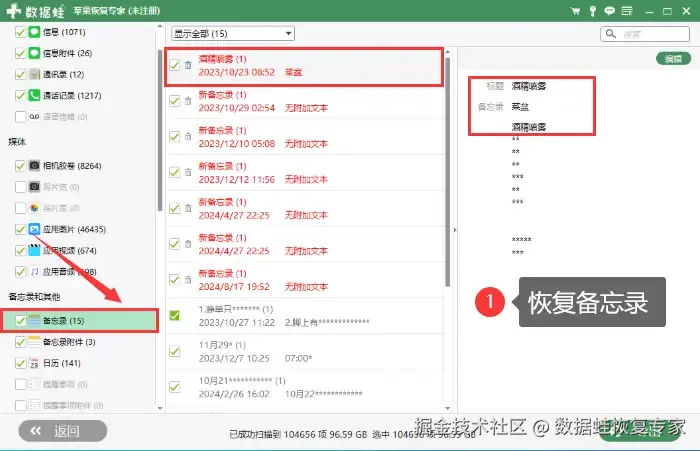Viewport: 700px width, 451px height.
Task: Click the 日历 (141) calendar icon
Action: point(34,363)
